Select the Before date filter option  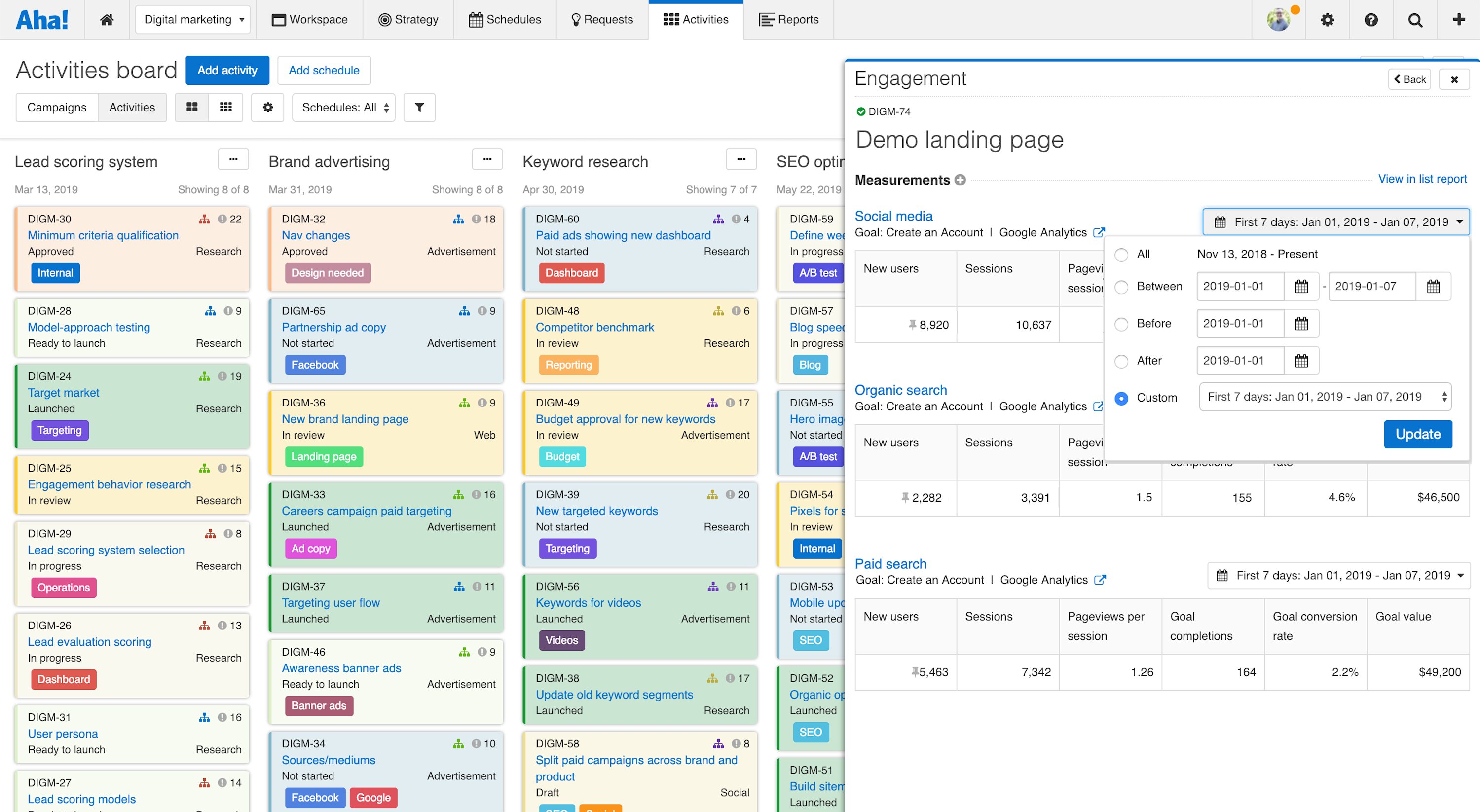click(x=1121, y=324)
